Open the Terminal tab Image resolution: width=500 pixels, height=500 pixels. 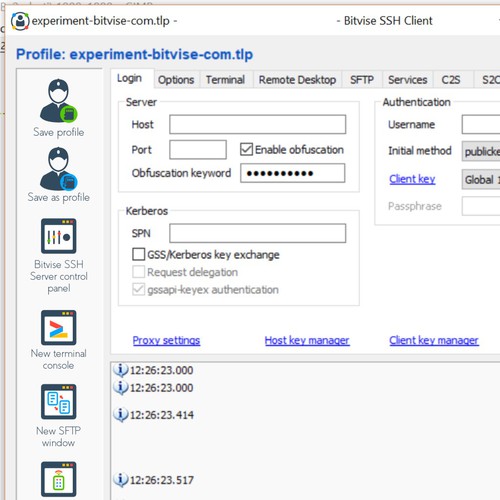(x=225, y=80)
